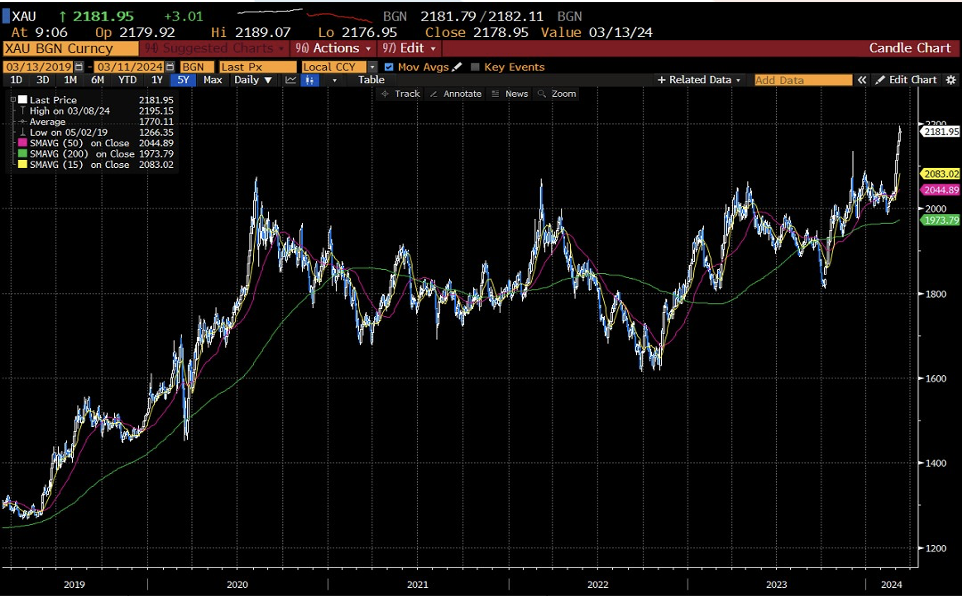Click the magenta 2044.89 axis label
Image resolution: width=962 pixels, height=596 pixels.
(941, 190)
